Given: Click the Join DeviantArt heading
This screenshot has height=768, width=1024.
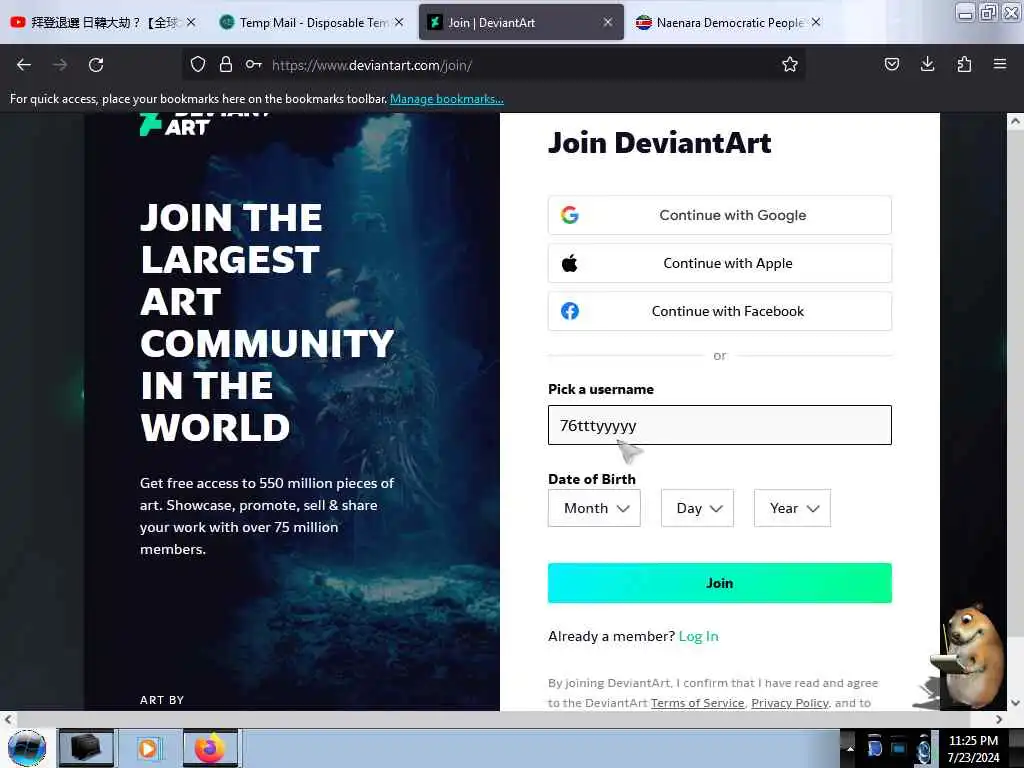Looking at the screenshot, I should pos(660,143).
